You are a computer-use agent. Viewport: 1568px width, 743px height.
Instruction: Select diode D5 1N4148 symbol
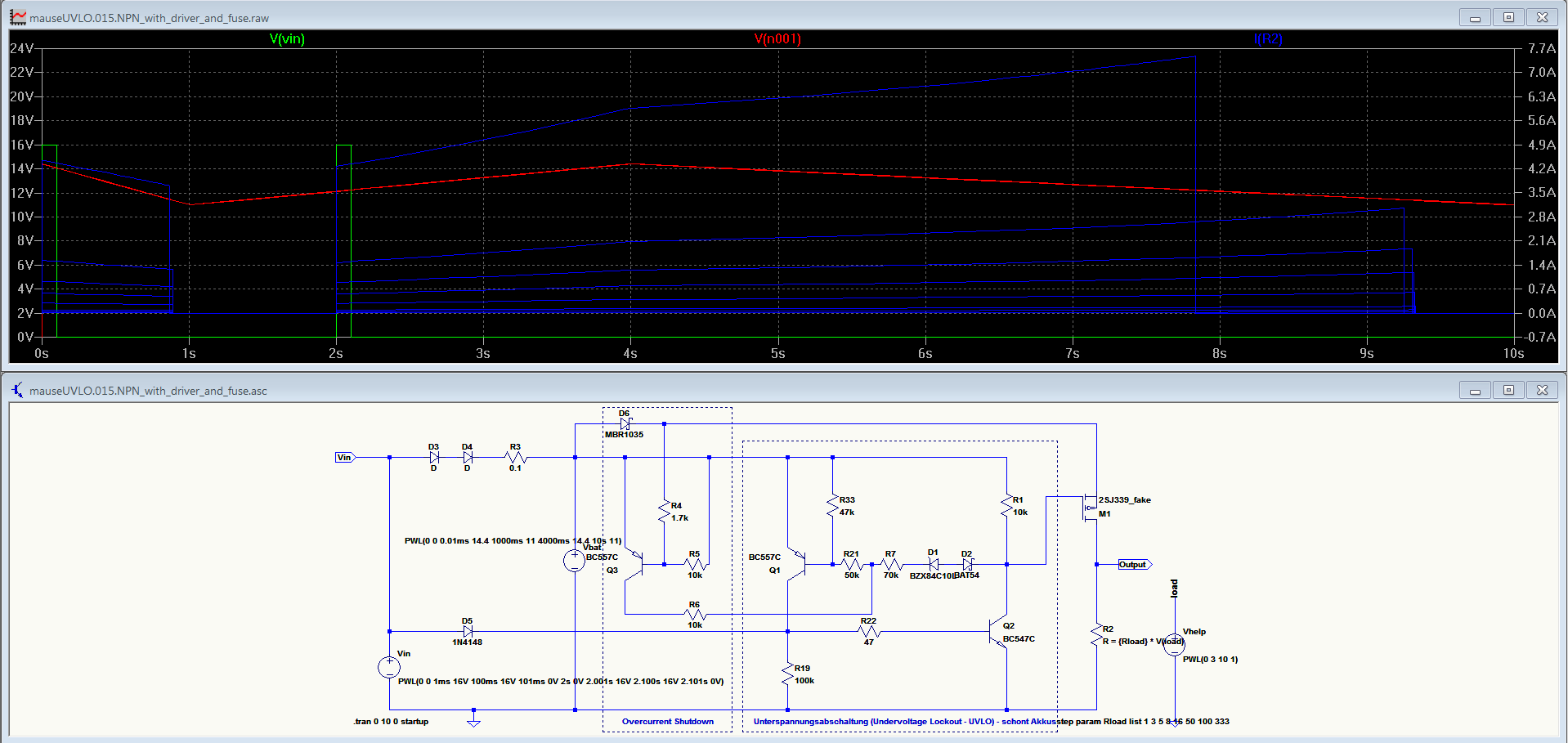click(468, 631)
